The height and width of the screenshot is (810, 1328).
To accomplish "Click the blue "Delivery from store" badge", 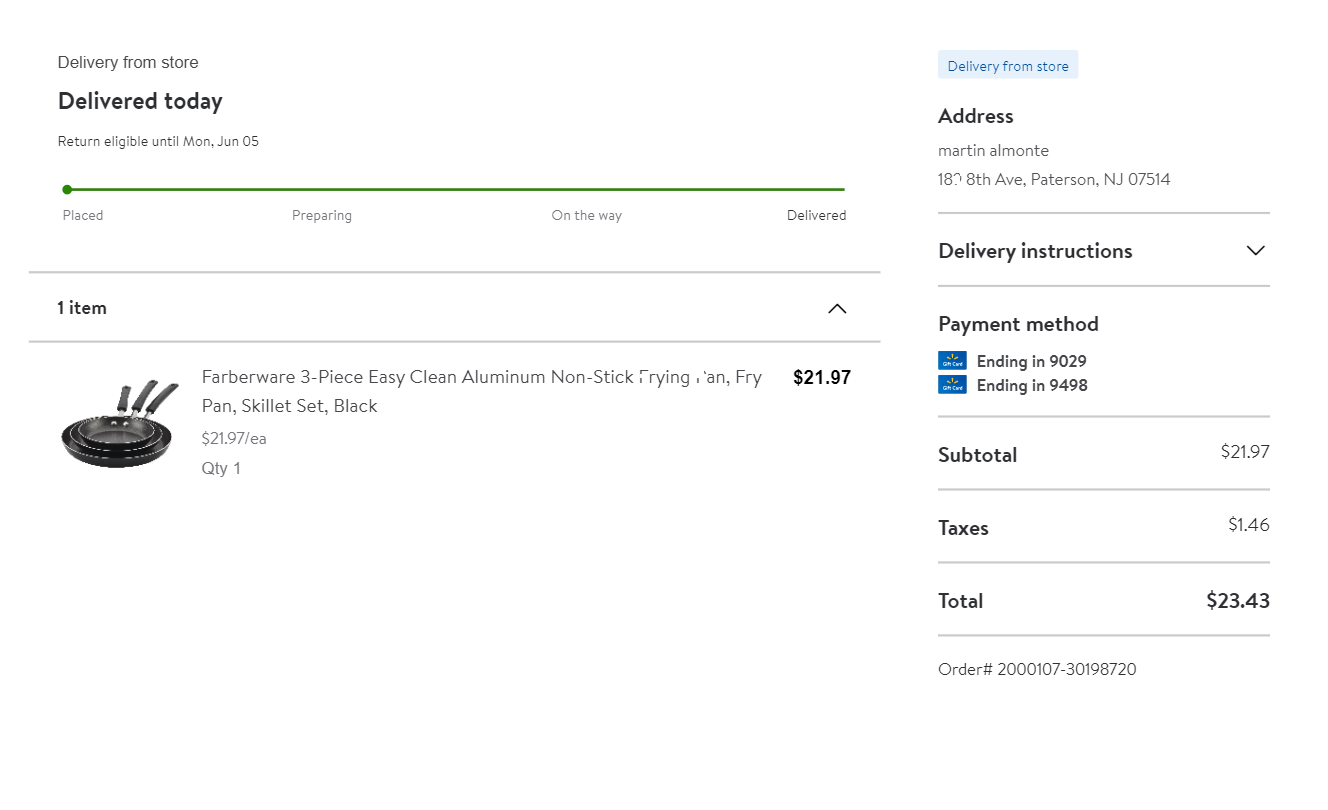I will tap(1008, 66).
